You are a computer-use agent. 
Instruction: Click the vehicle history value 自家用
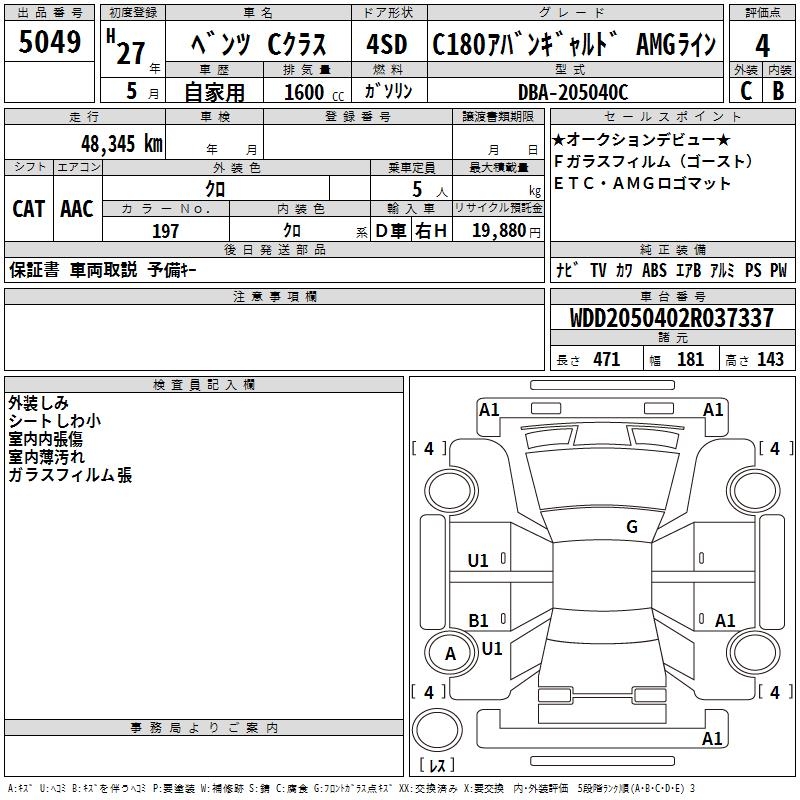click(214, 92)
